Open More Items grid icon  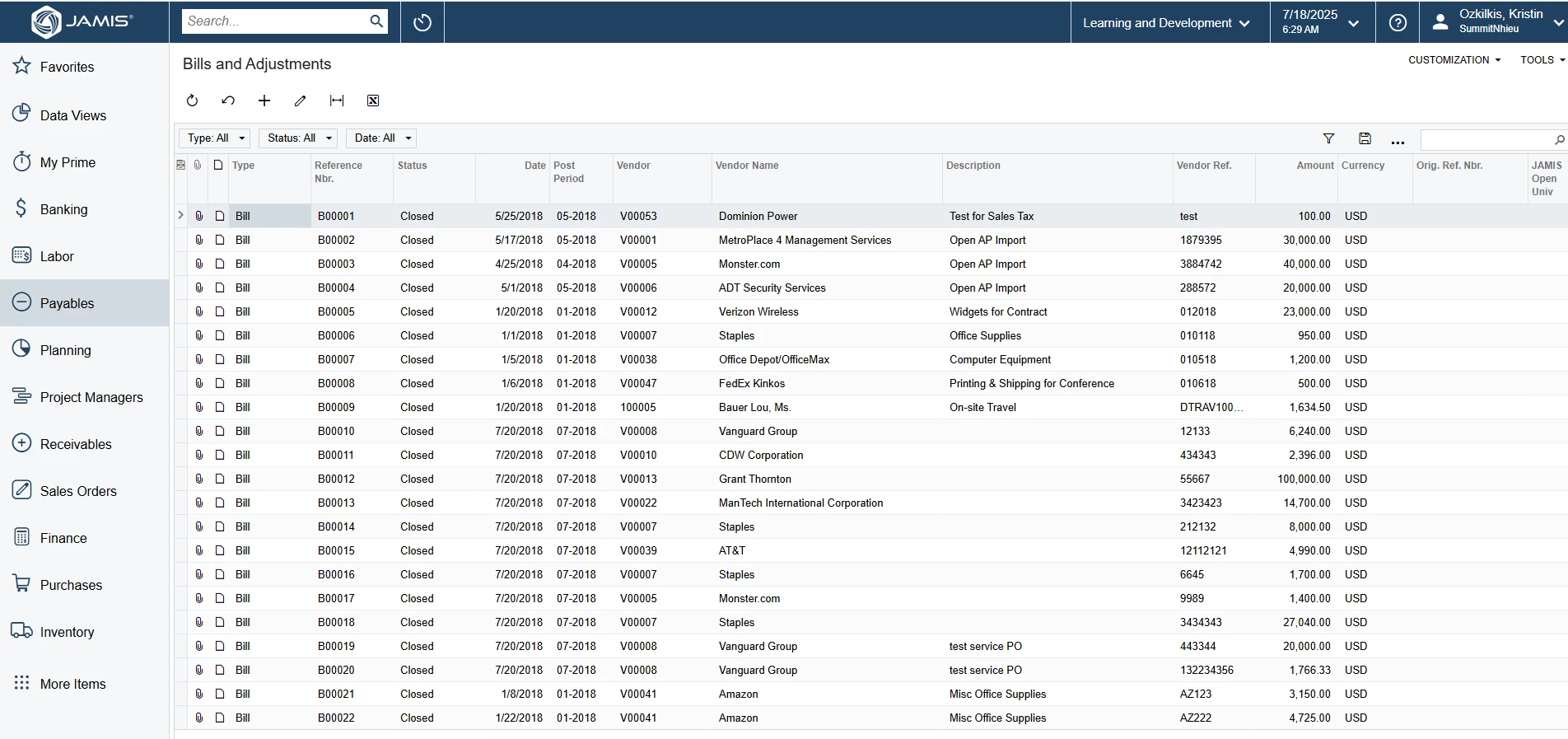[22, 683]
